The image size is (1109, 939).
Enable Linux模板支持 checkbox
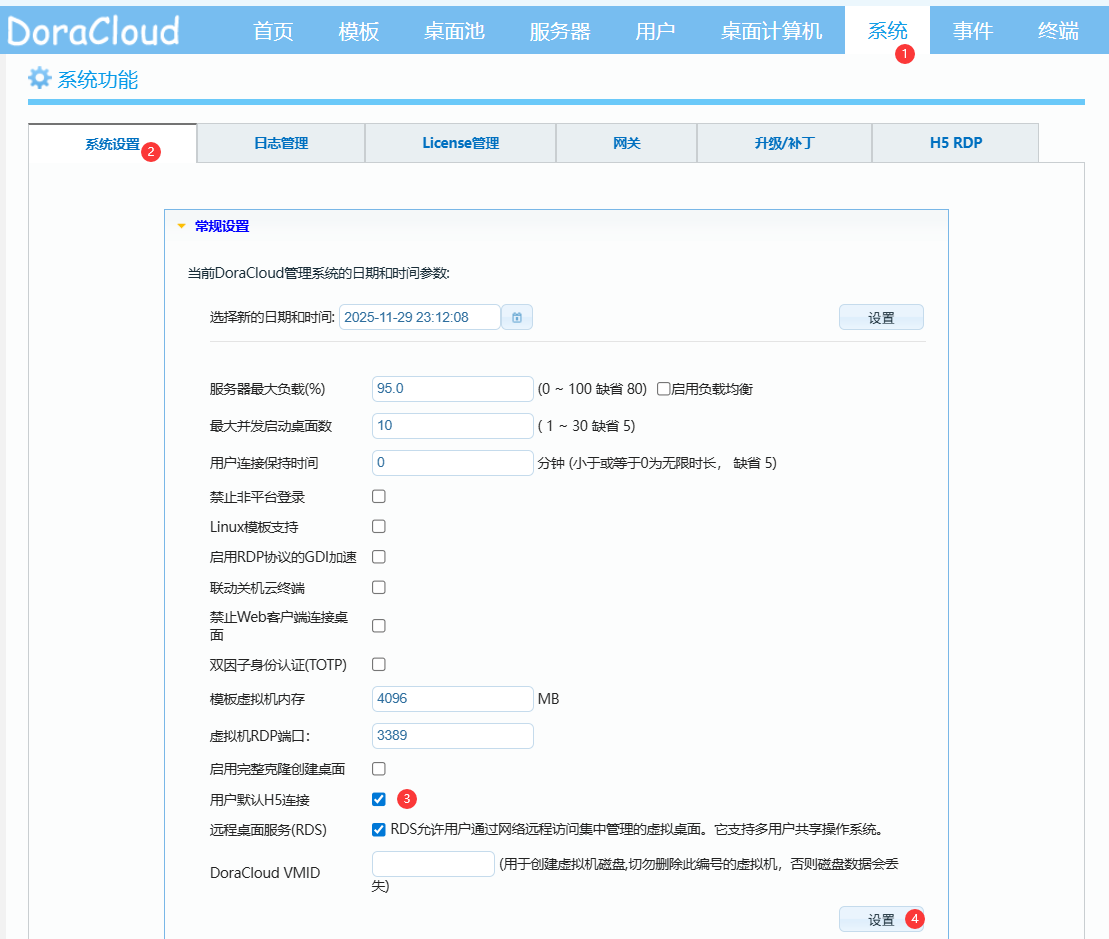coord(379,527)
